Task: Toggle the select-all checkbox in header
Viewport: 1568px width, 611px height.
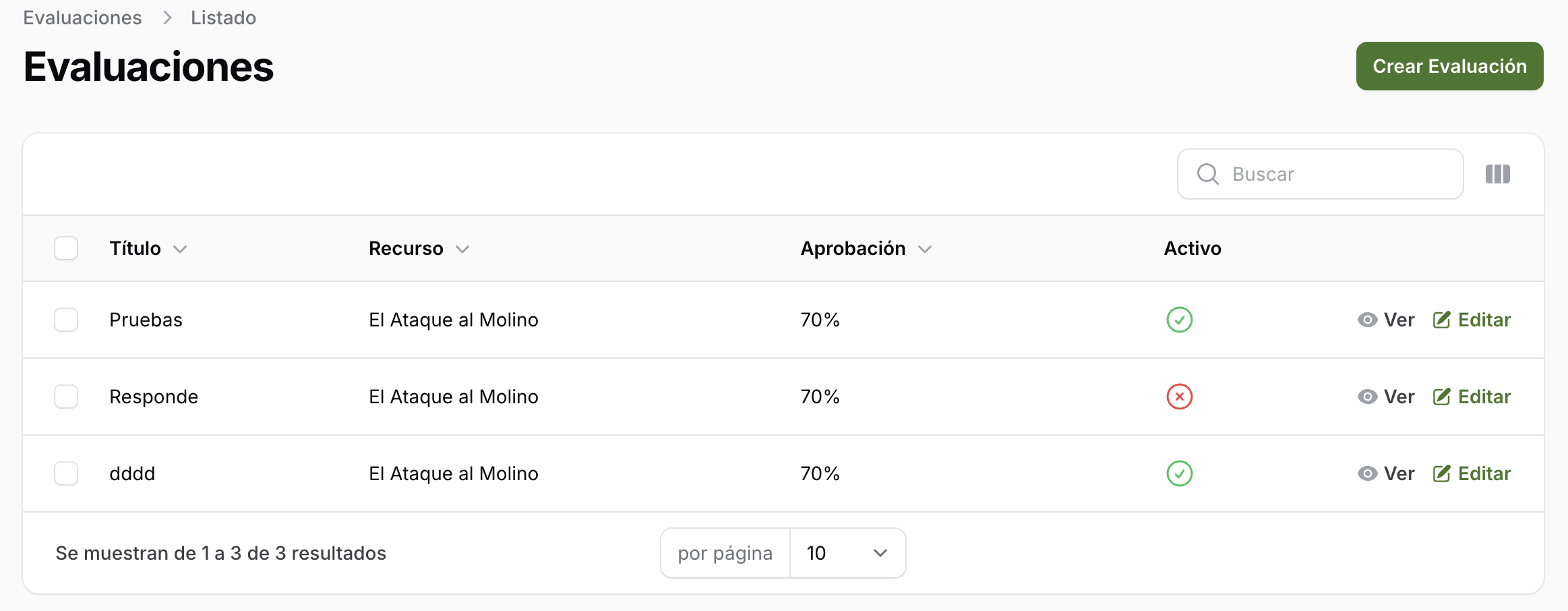Action: click(x=66, y=248)
